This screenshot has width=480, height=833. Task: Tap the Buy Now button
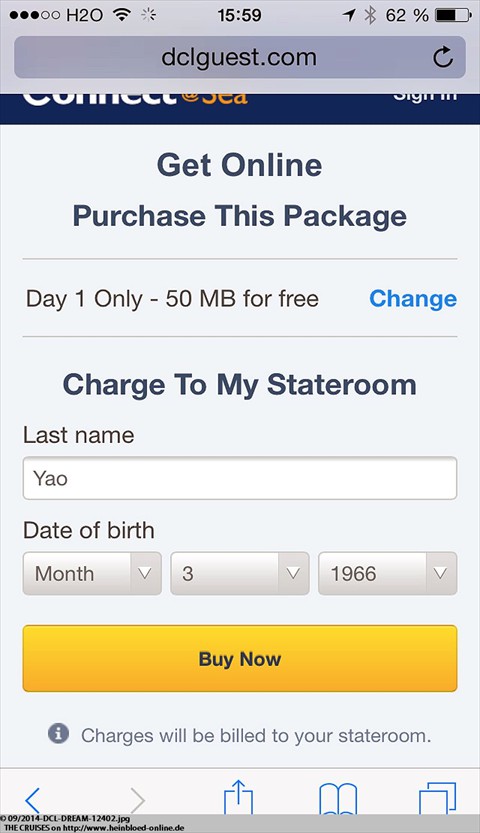click(x=239, y=658)
